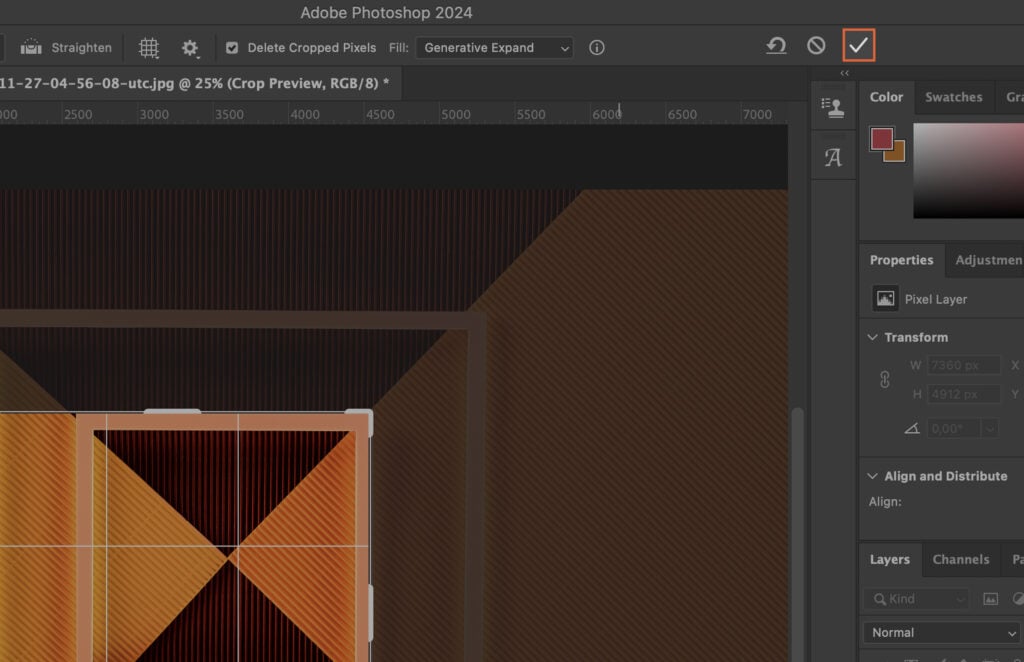
Task: Collapse the Transform section
Action: [872, 337]
